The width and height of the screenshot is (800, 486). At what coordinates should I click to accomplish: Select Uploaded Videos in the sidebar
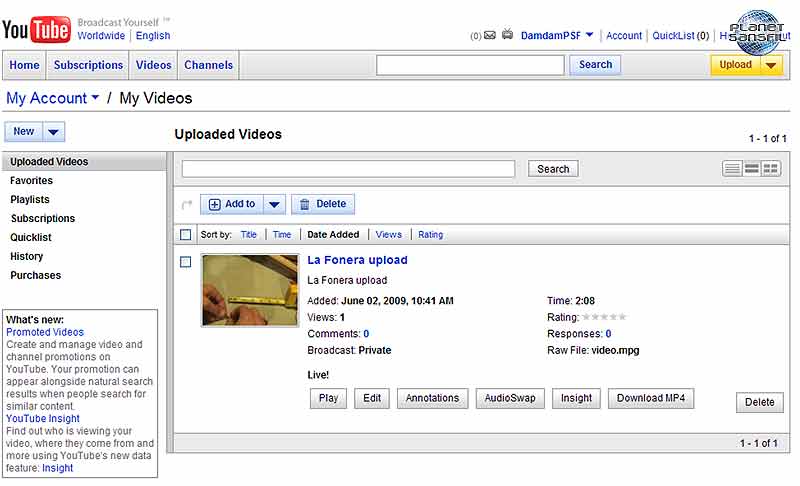point(84,162)
